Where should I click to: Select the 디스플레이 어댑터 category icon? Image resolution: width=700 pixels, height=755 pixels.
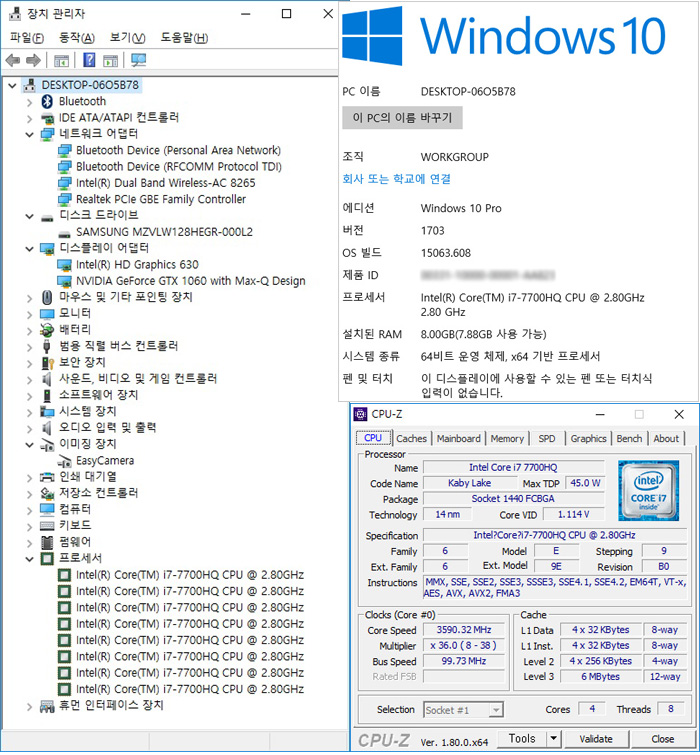(x=47, y=248)
